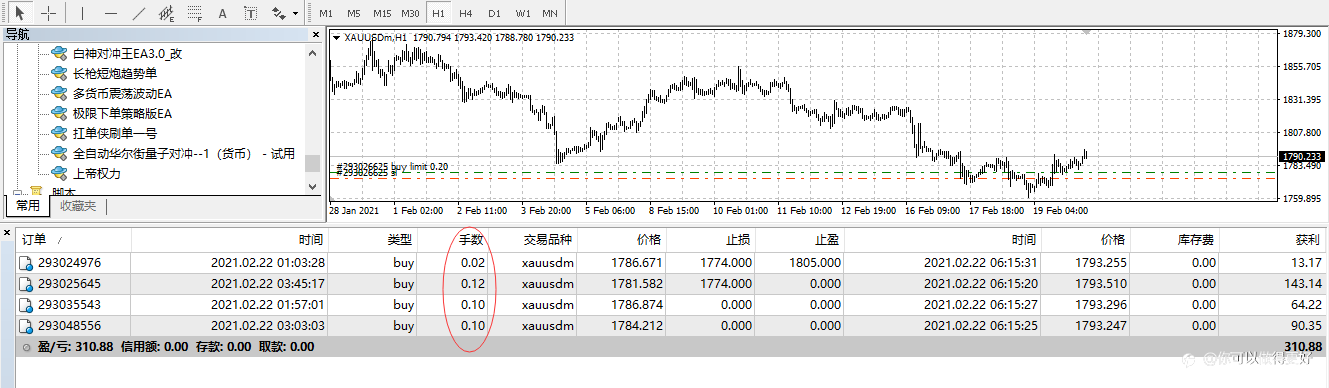Switch chart to H4 timeframe
This screenshot has width=1329, height=388.
coord(466,13)
